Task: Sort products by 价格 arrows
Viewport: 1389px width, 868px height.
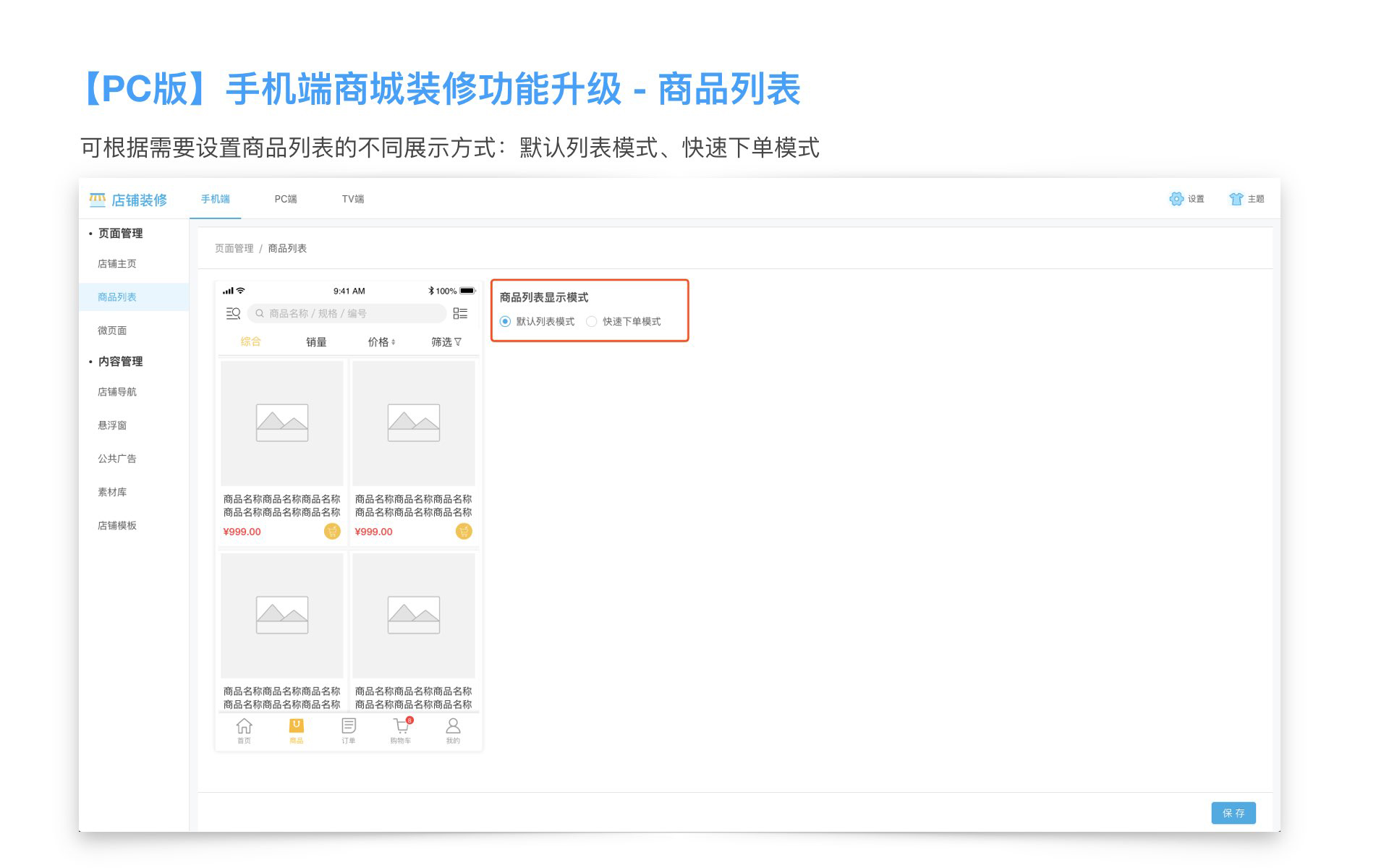Action: click(382, 342)
